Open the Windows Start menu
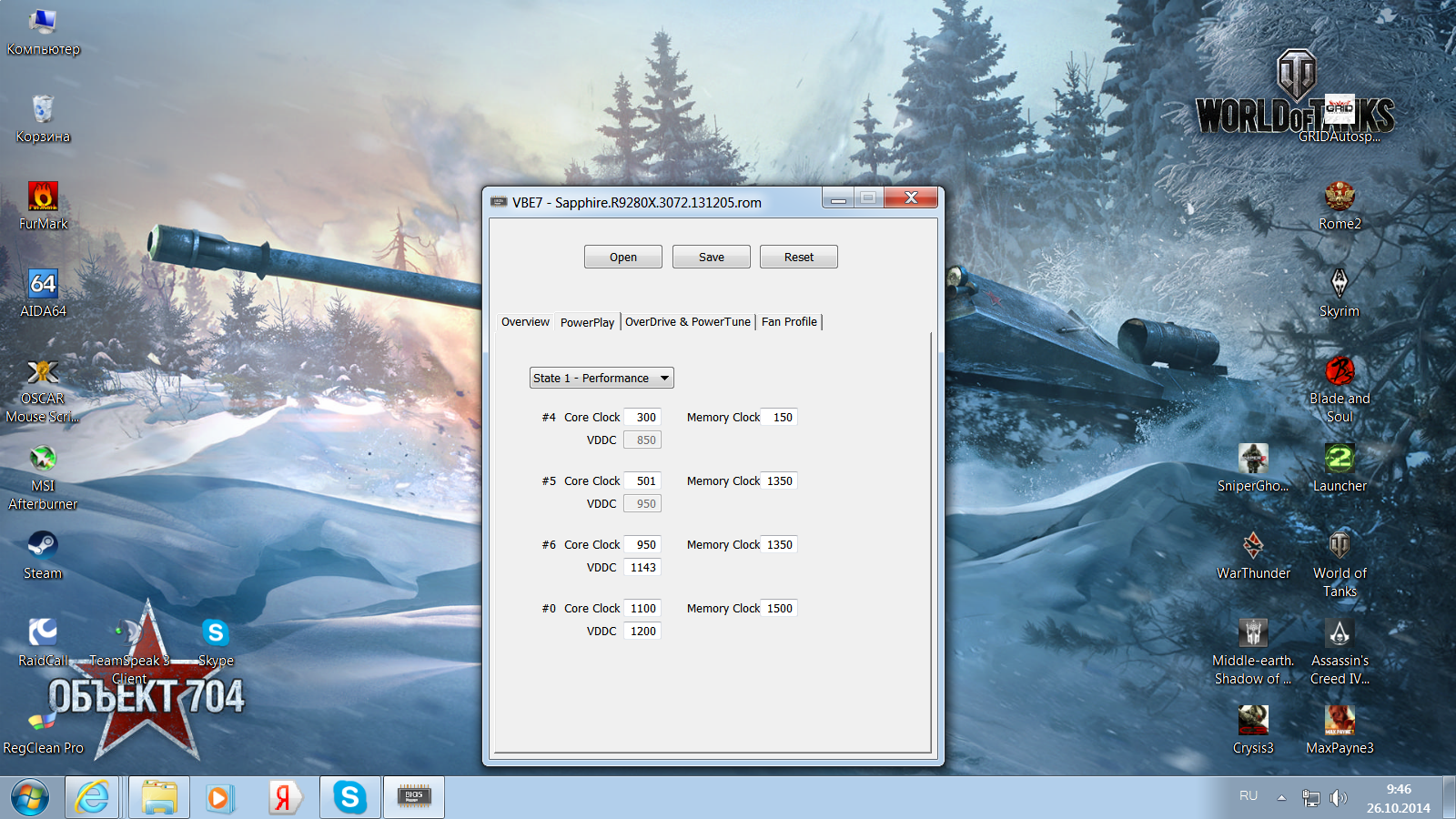1456x819 pixels. (30, 798)
